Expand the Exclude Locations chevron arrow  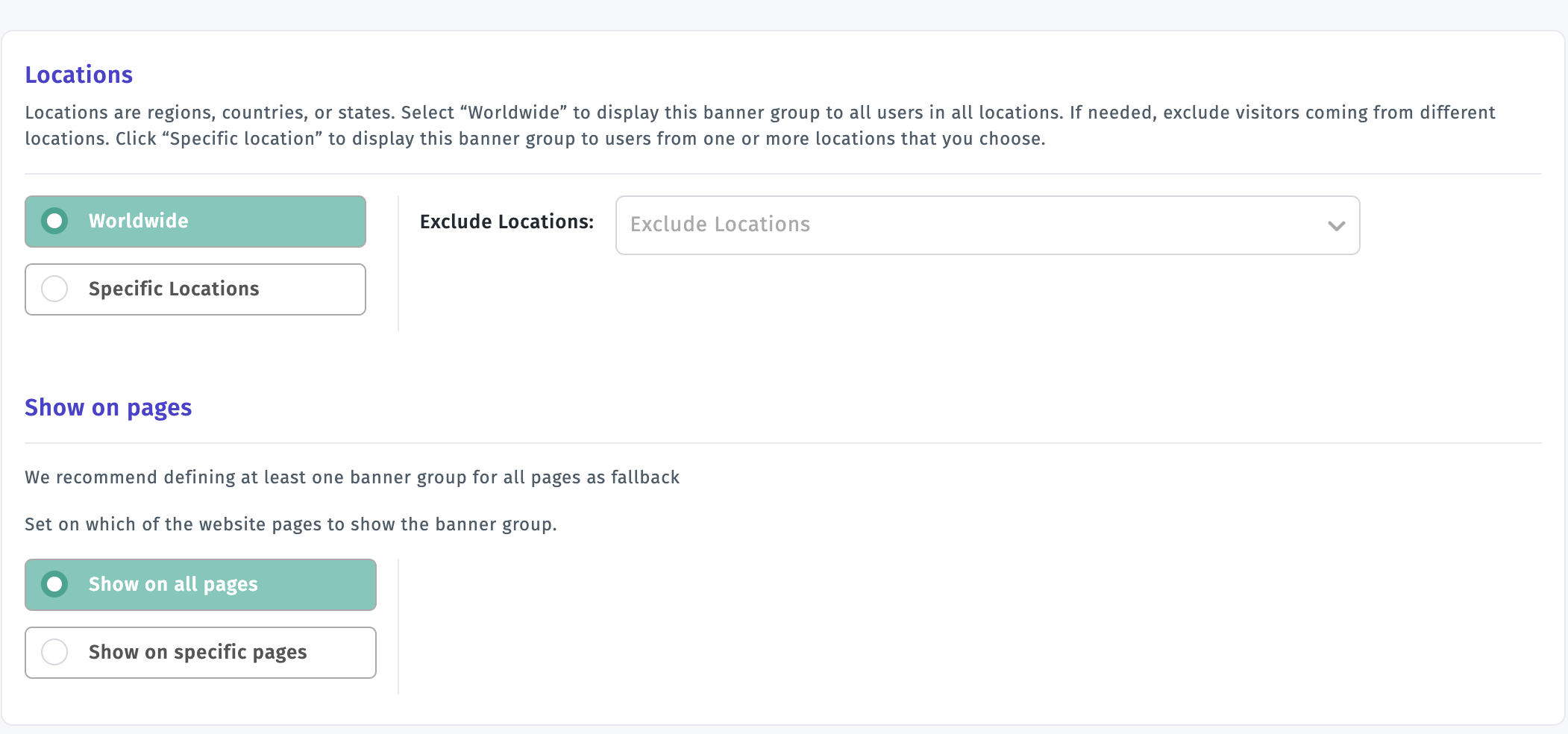(1336, 225)
